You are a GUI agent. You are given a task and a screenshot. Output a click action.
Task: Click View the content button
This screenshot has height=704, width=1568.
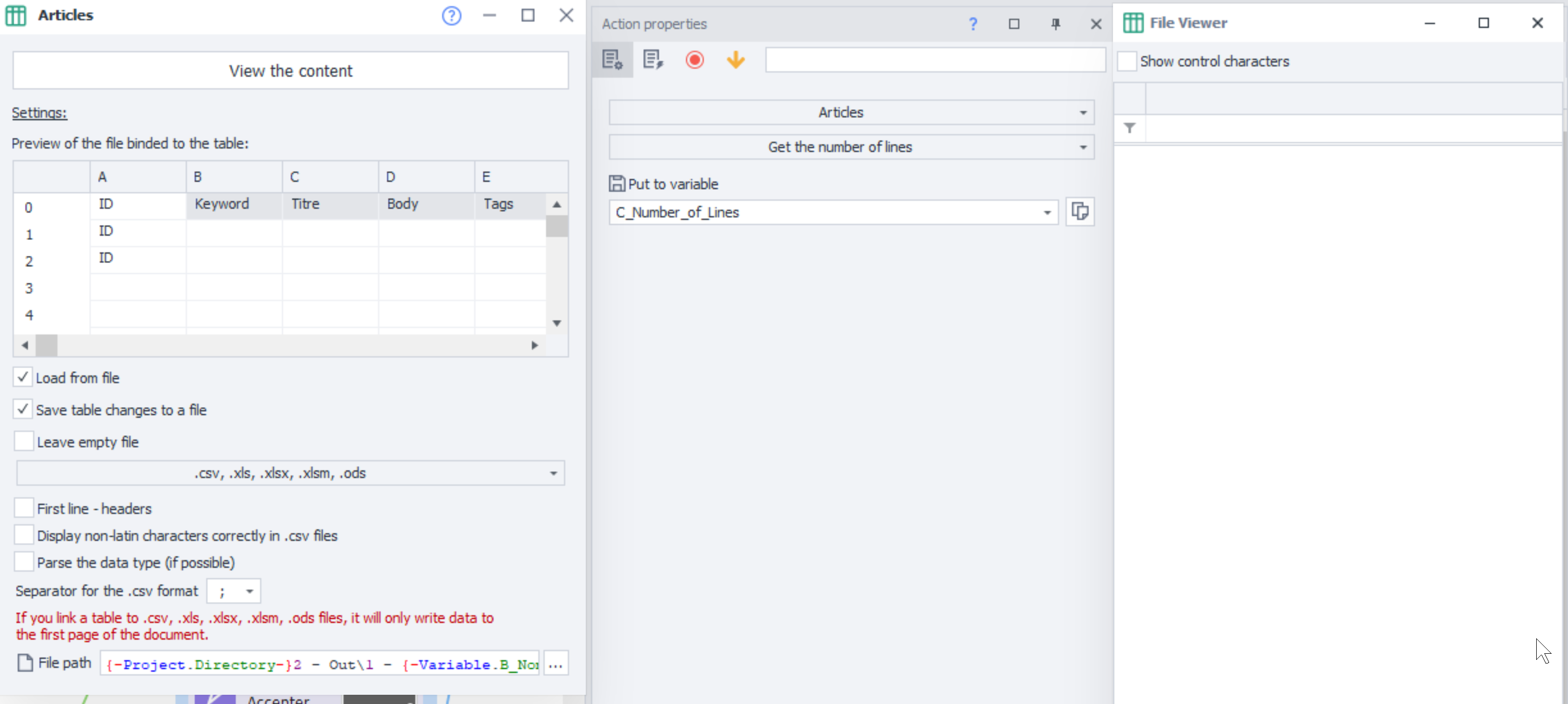(x=290, y=71)
